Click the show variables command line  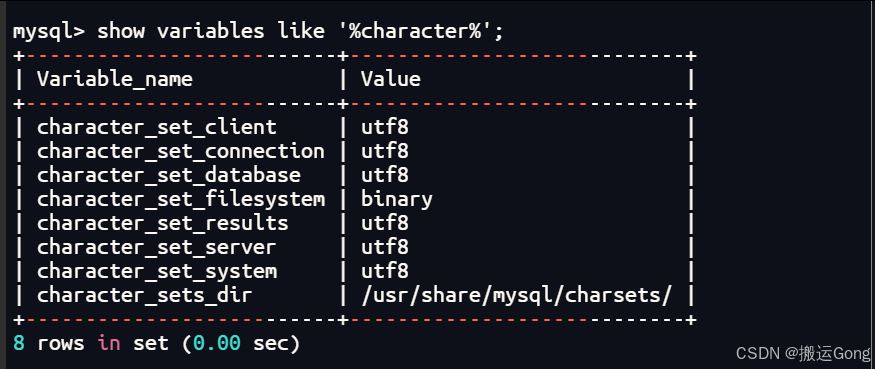coord(258,31)
